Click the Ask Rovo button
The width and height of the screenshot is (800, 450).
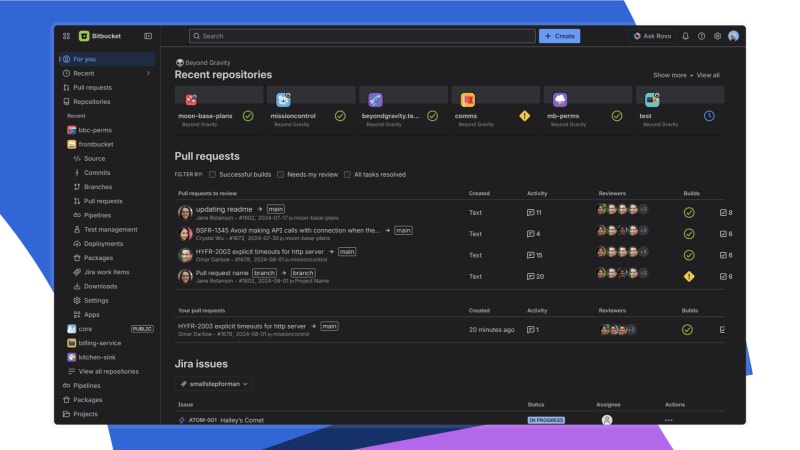click(x=653, y=36)
